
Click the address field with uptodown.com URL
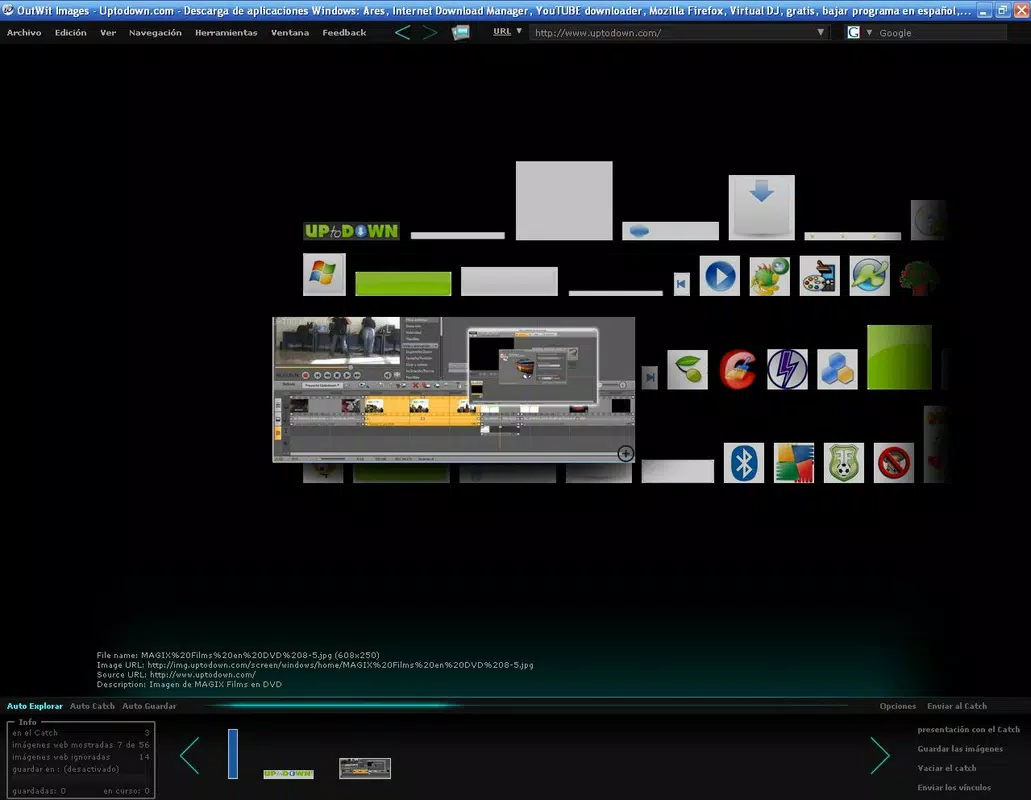click(672, 32)
